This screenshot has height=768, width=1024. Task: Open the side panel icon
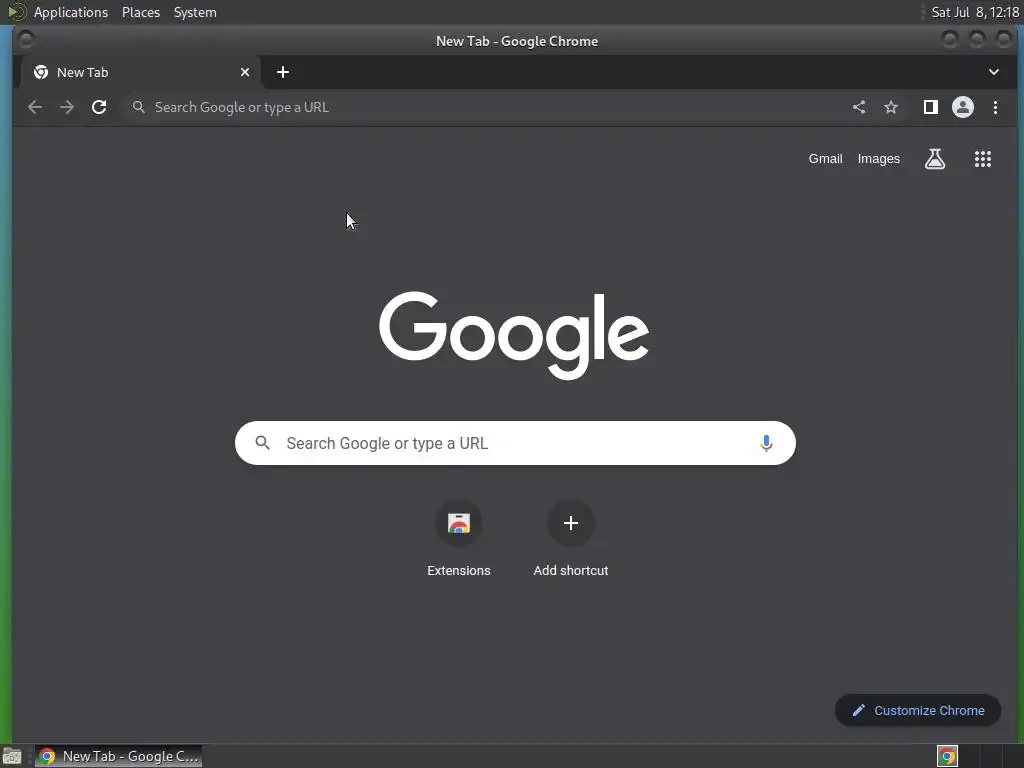931,107
